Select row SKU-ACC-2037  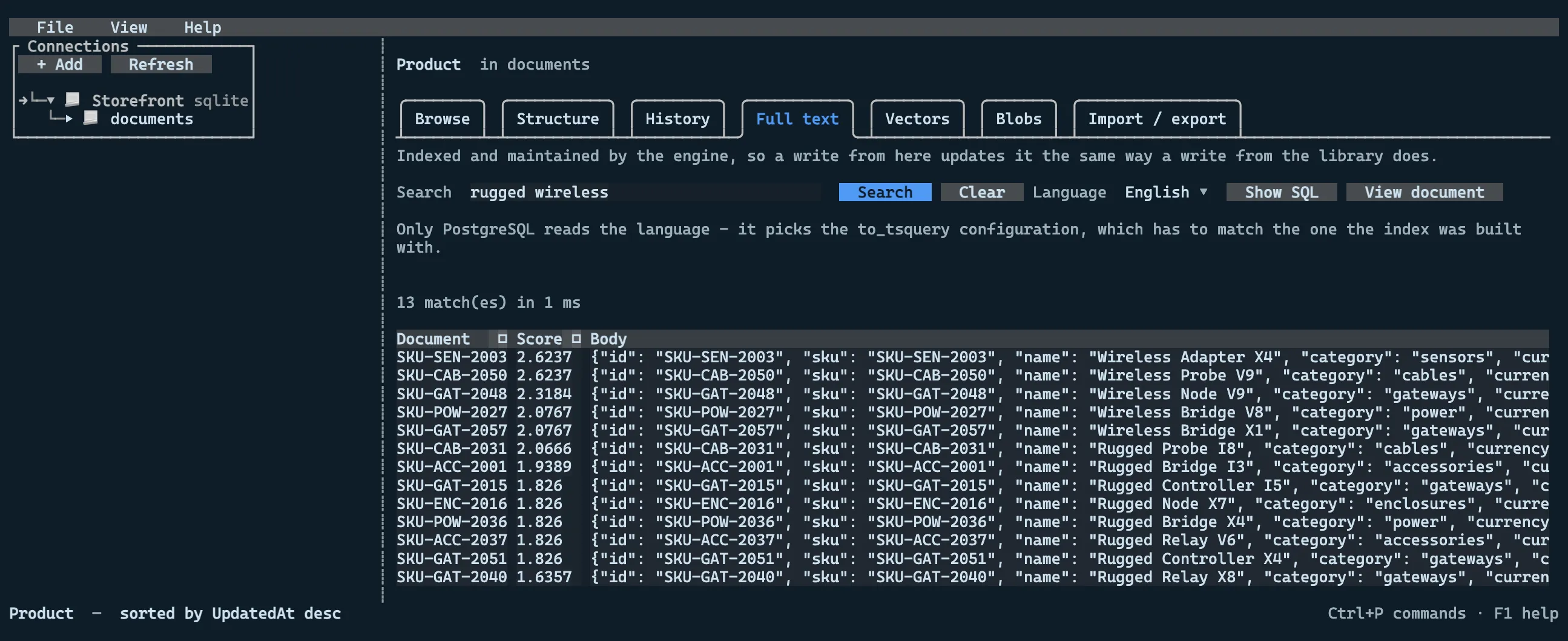coord(972,540)
